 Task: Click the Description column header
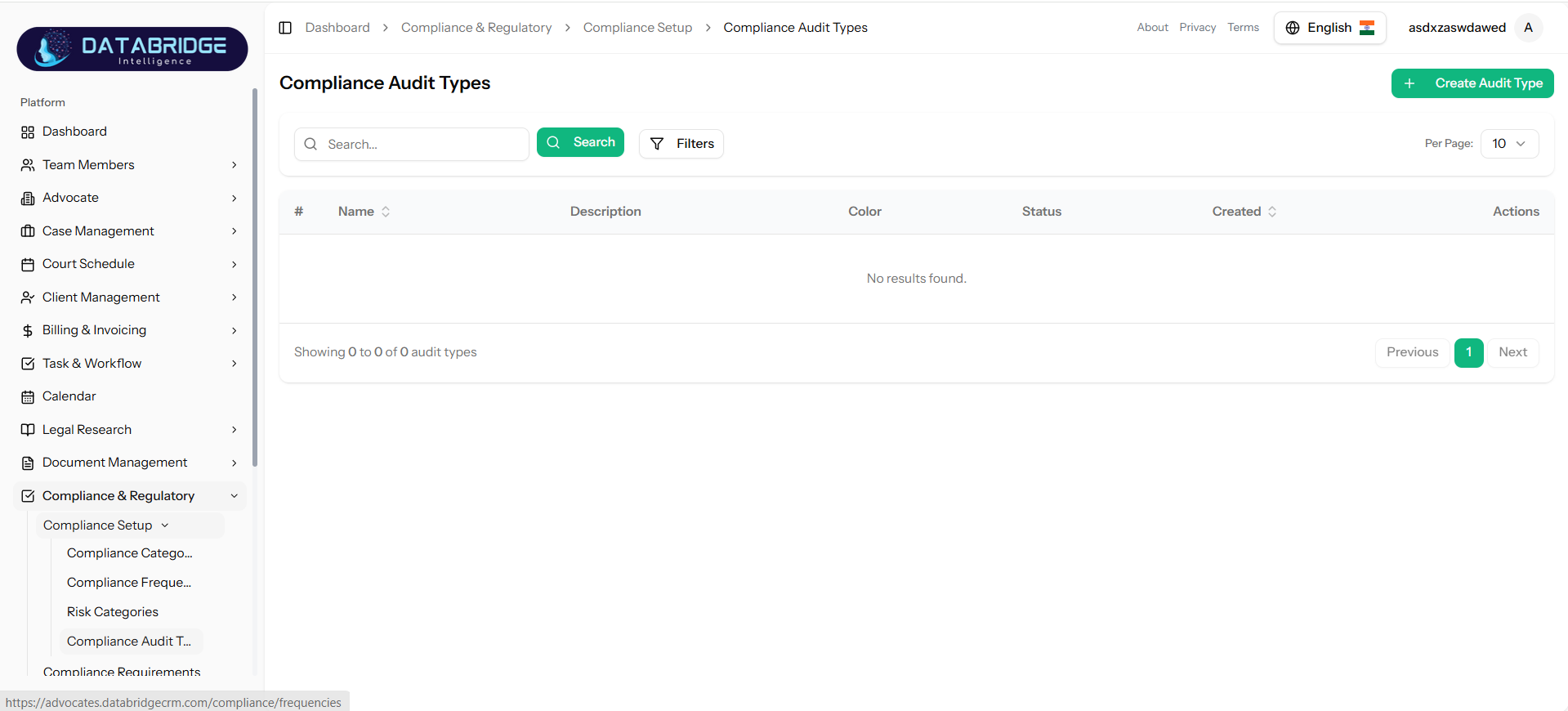[x=605, y=212]
